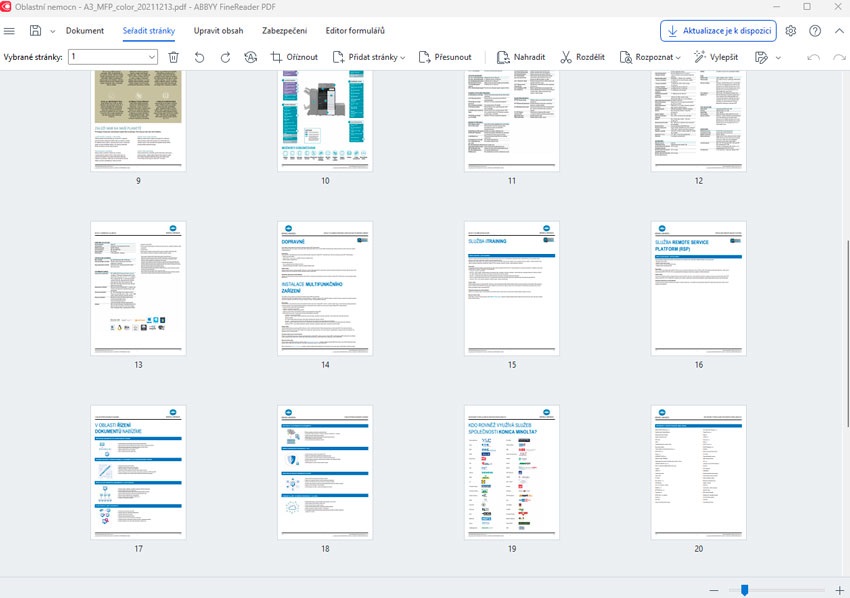
Task: Select page 15 thumbnail
Action: (512, 288)
